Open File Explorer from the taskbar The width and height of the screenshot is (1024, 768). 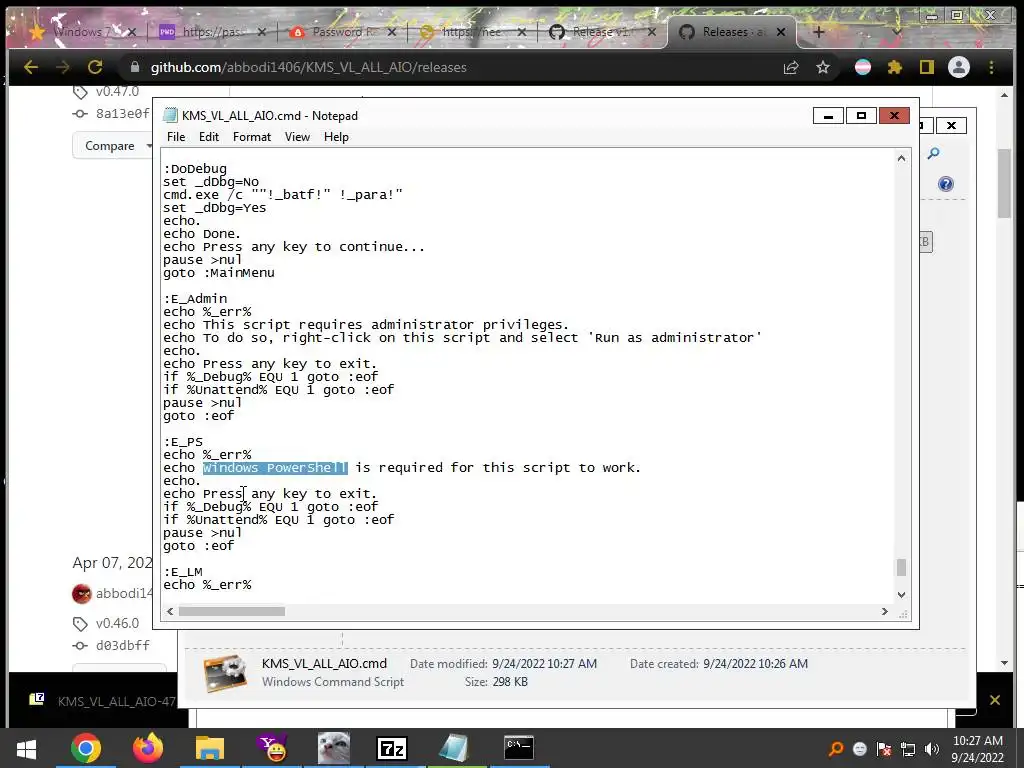[x=210, y=748]
